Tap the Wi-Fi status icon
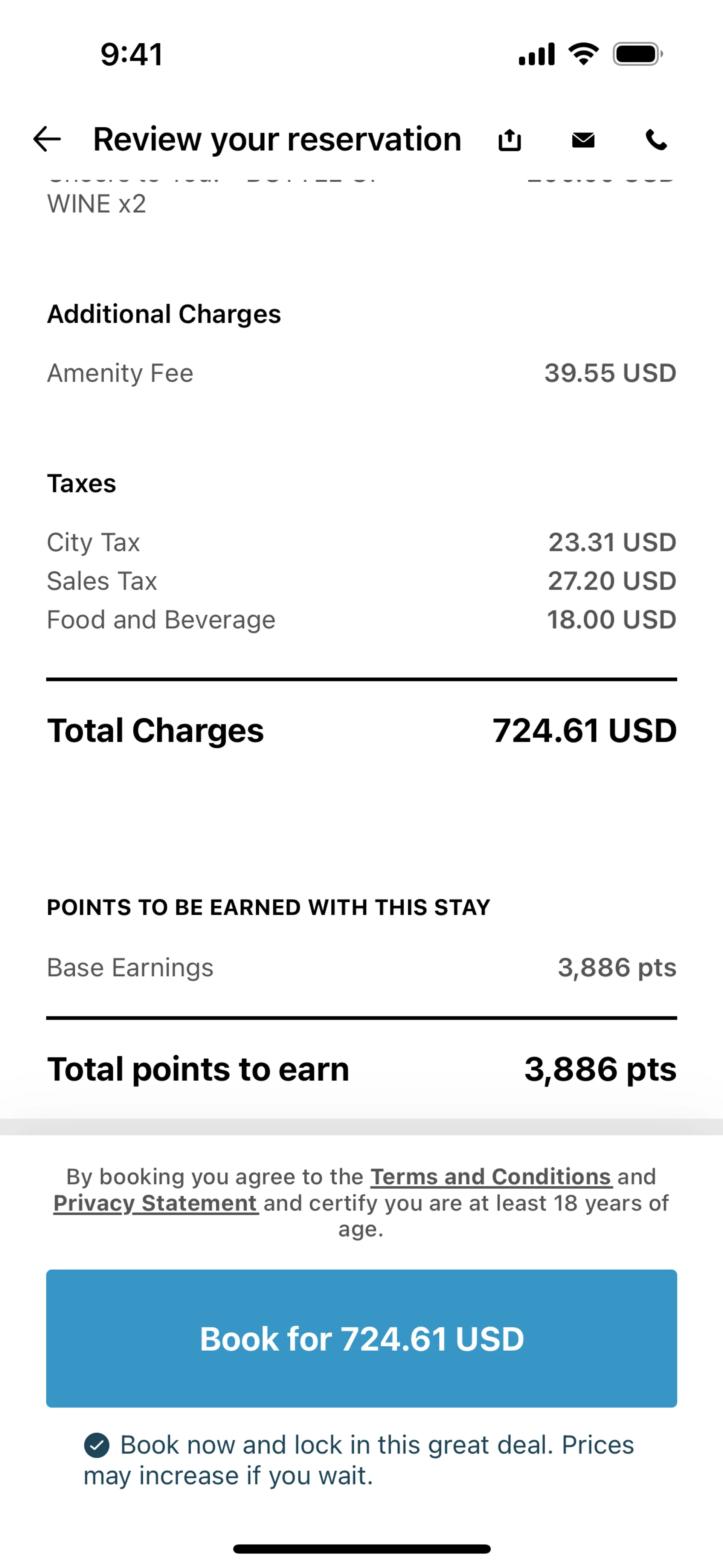Viewport: 723px width, 1568px height. coord(583,54)
